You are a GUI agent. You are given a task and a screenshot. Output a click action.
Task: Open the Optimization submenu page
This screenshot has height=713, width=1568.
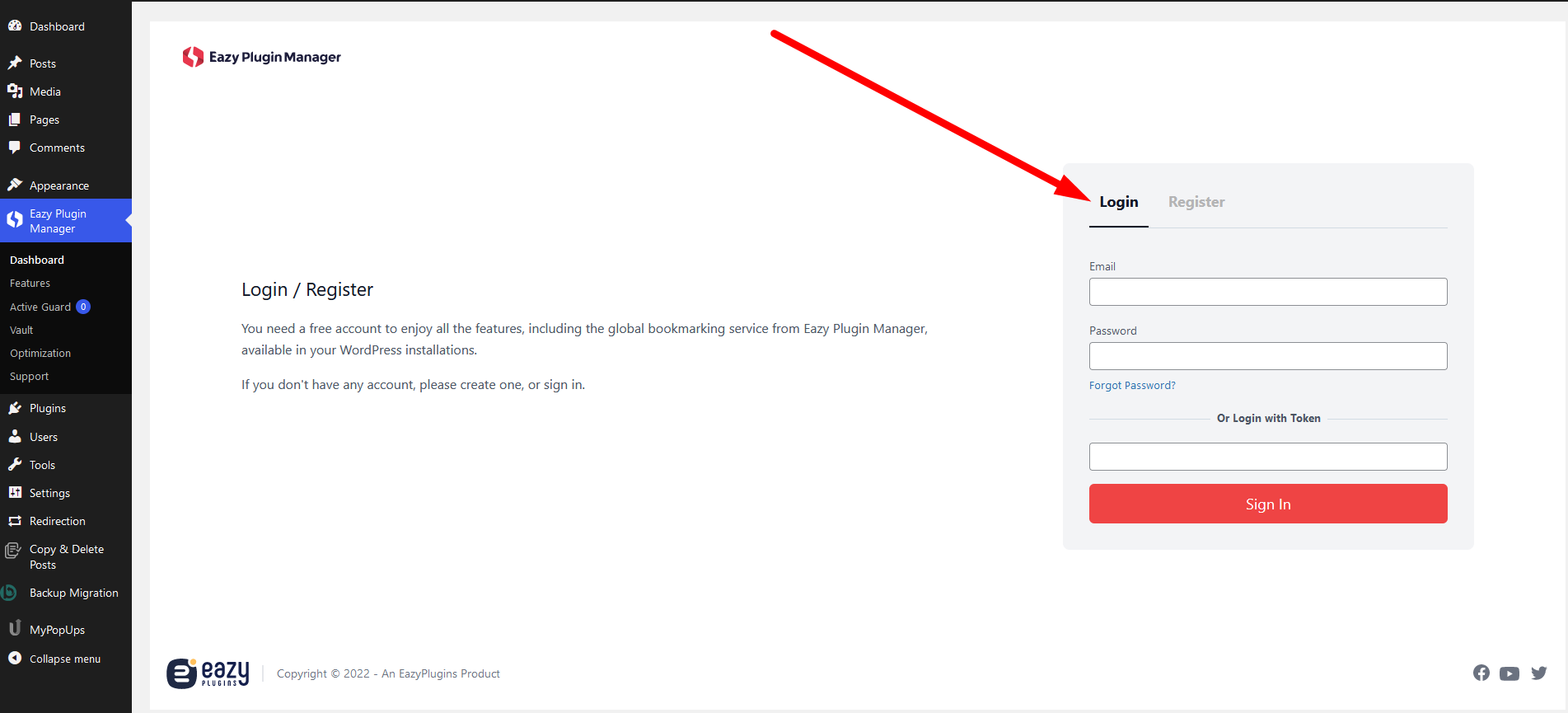point(40,353)
